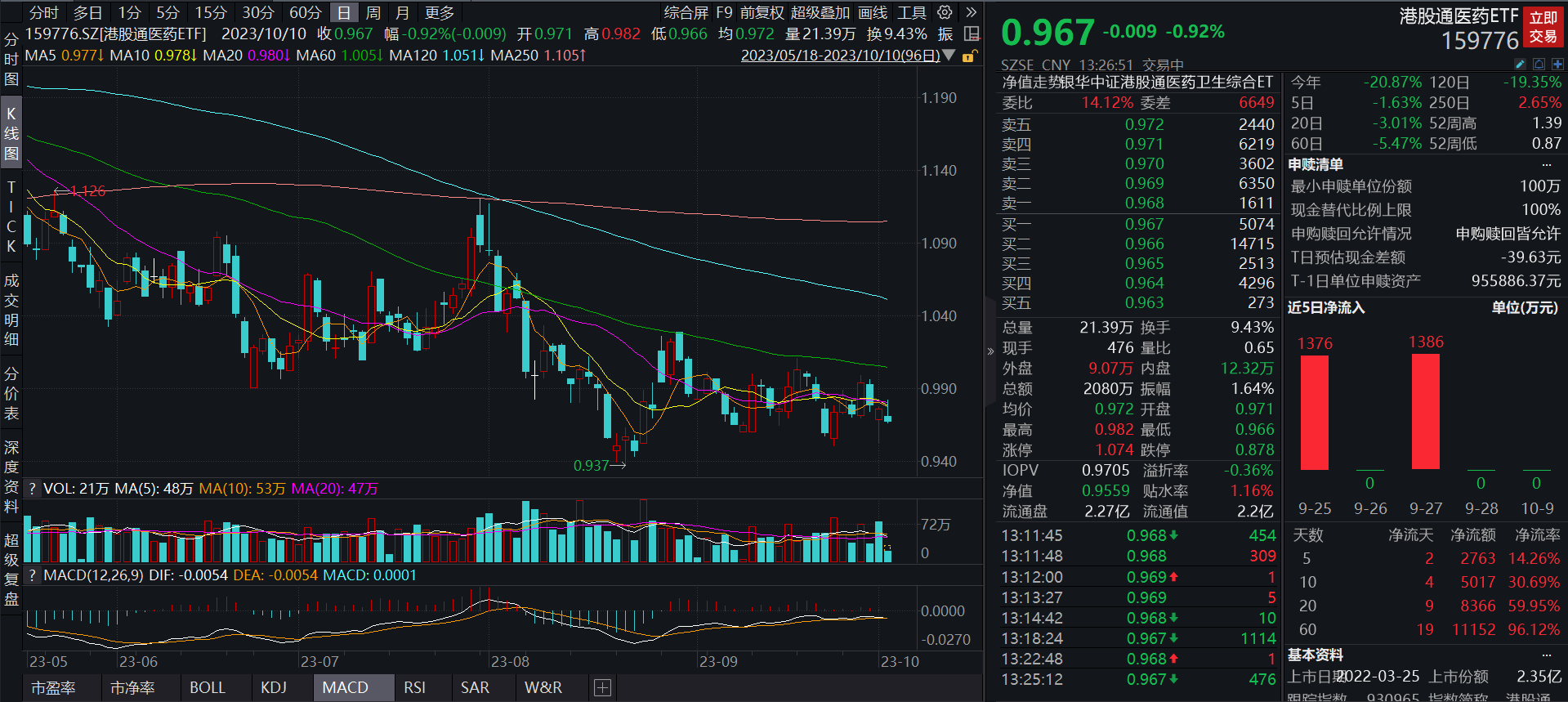
Task: Click the orange lock icon for the date range
Action: (x=969, y=56)
